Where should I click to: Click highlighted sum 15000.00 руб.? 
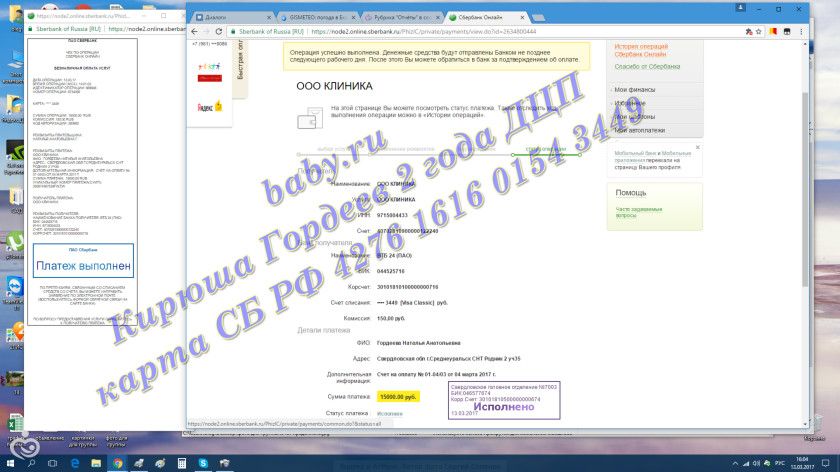[x=398, y=397]
